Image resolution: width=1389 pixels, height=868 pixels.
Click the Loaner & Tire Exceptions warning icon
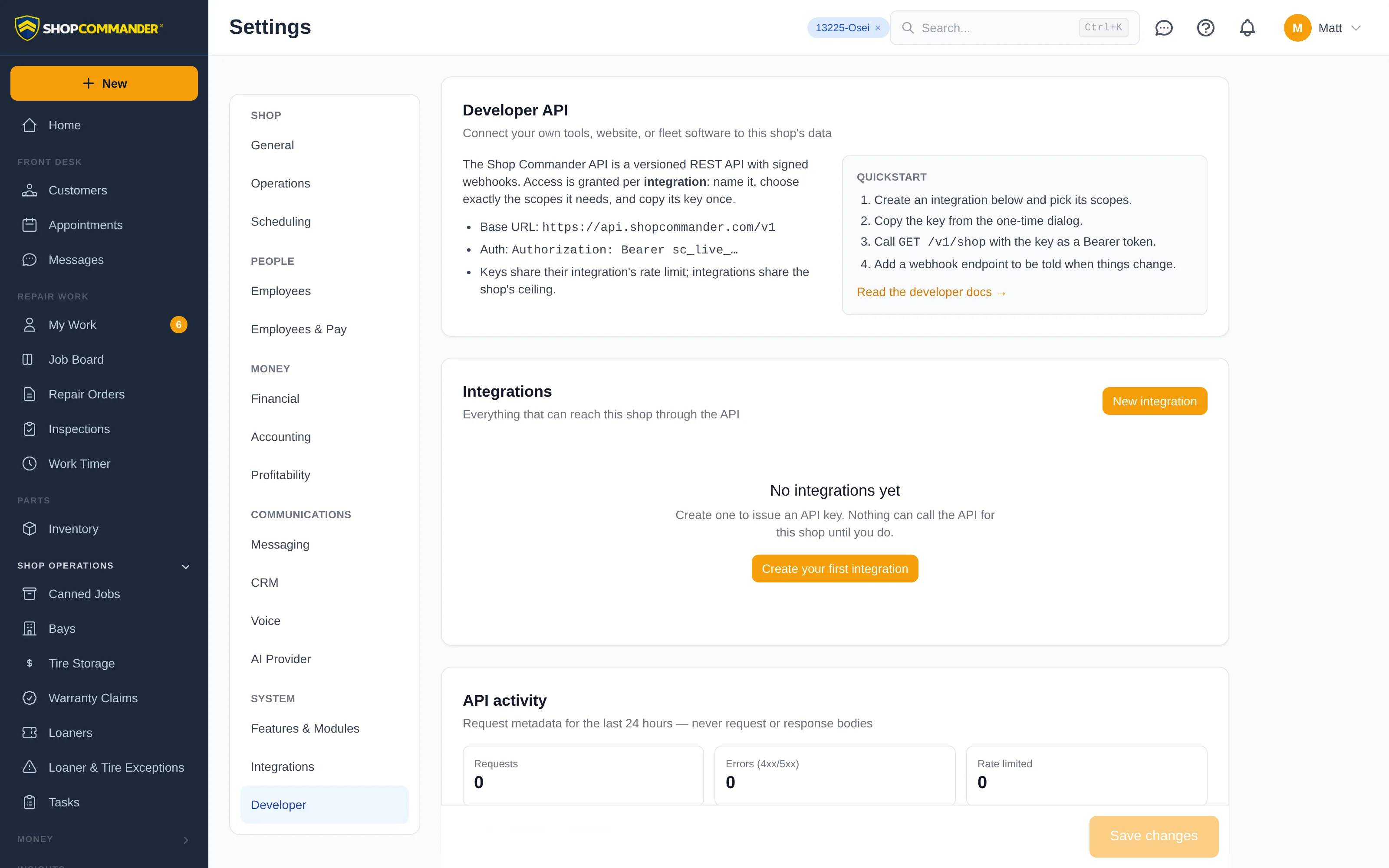[29, 768]
